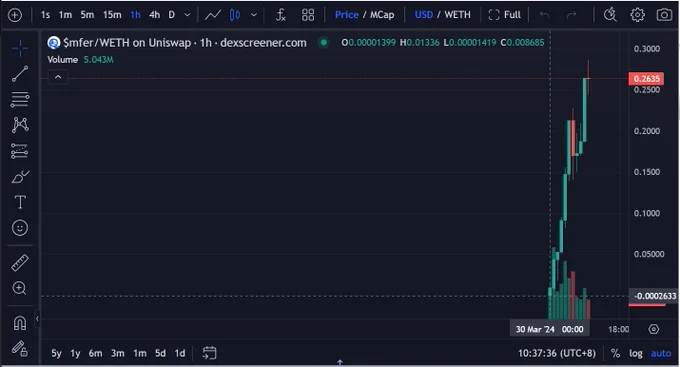Select the trend line drawing tool
This screenshot has height=367, width=680.
[x=20, y=74]
